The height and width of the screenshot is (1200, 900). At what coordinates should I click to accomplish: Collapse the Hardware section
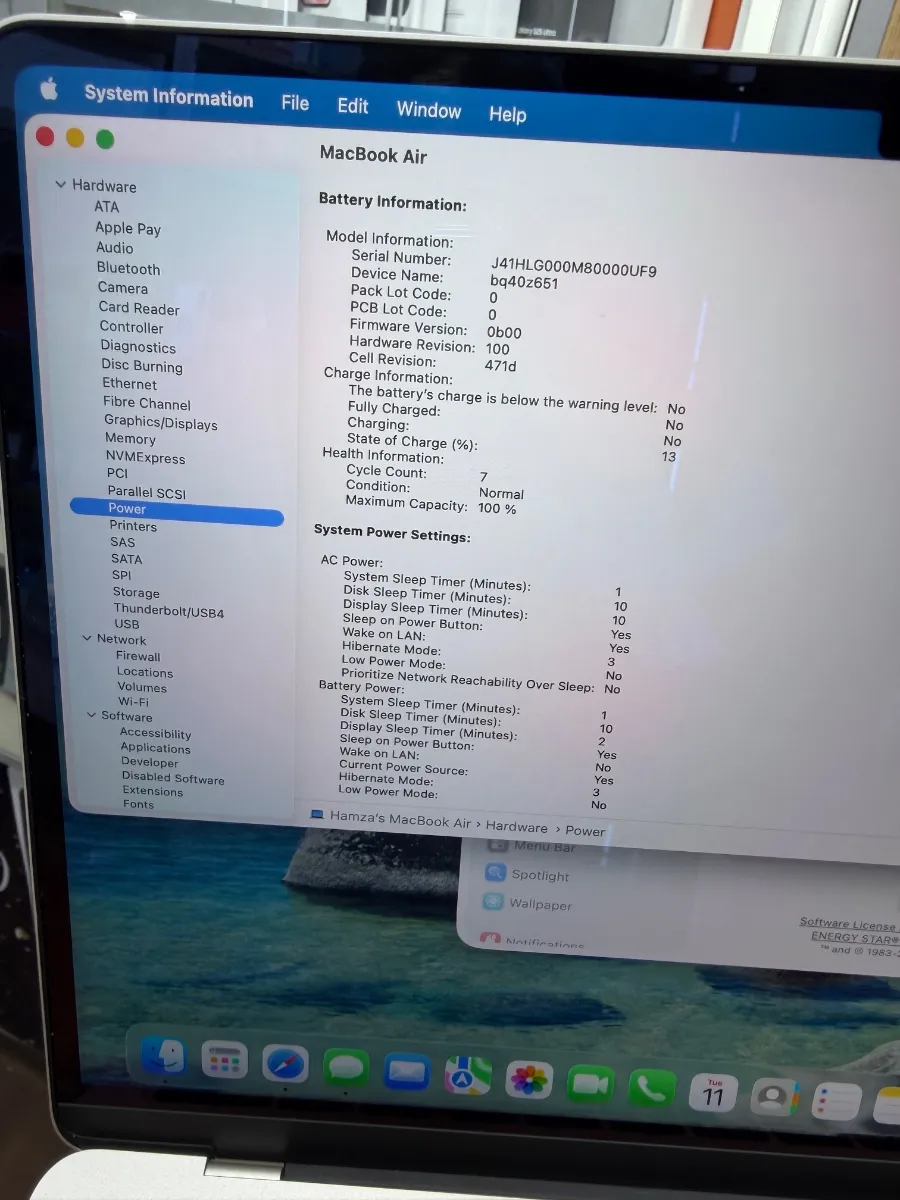click(61, 184)
